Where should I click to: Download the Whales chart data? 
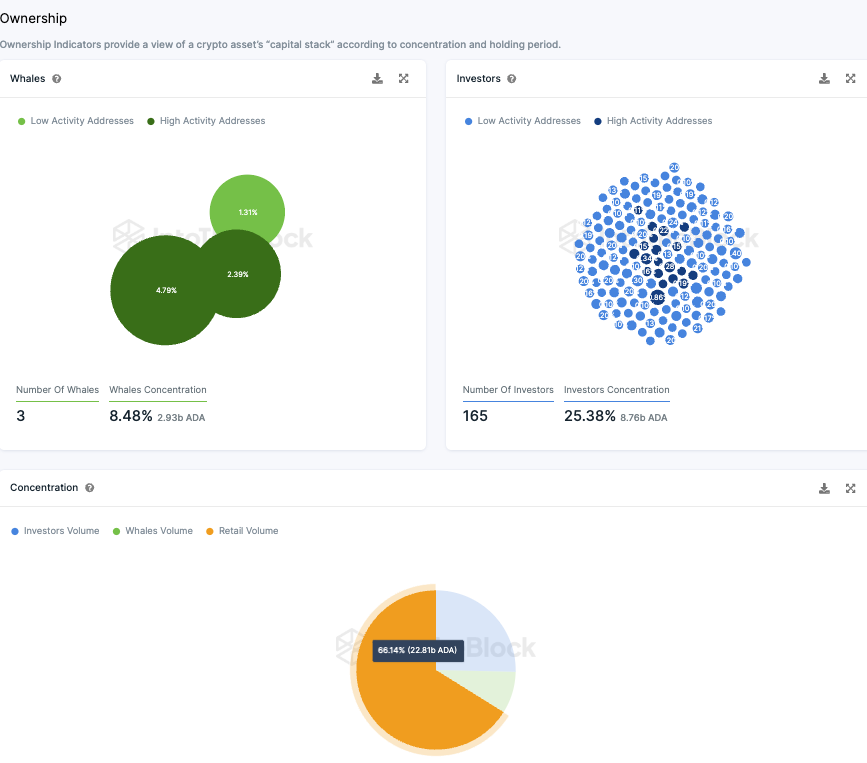(377, 79)
